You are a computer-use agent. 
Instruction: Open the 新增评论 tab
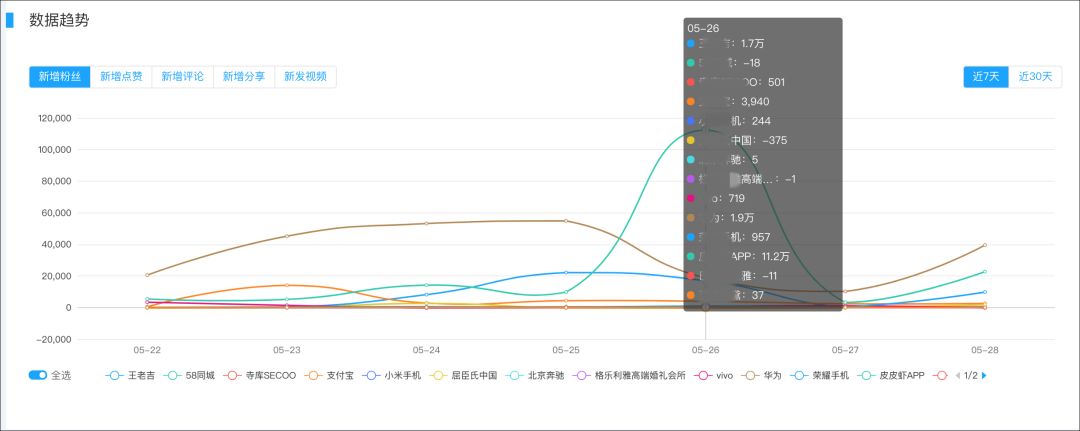pyautogui.click(x=183, y=77)
